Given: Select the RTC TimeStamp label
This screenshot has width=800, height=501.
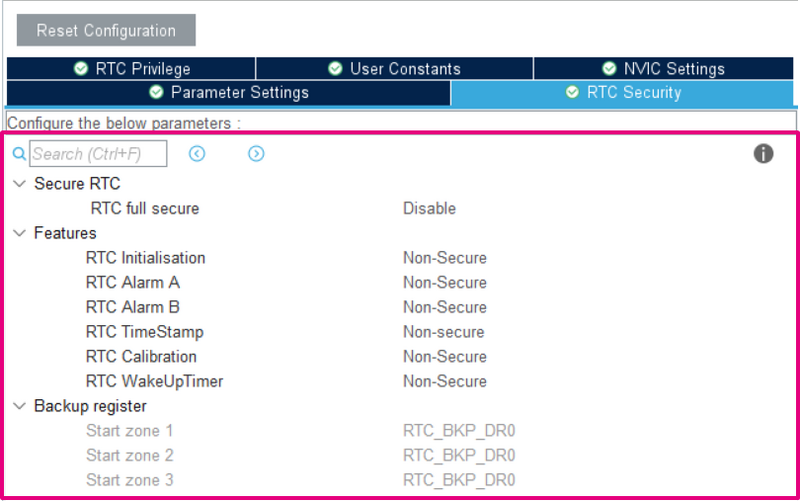Looking at the screenshot, I should pyautogui.click(x=144, y=332).
